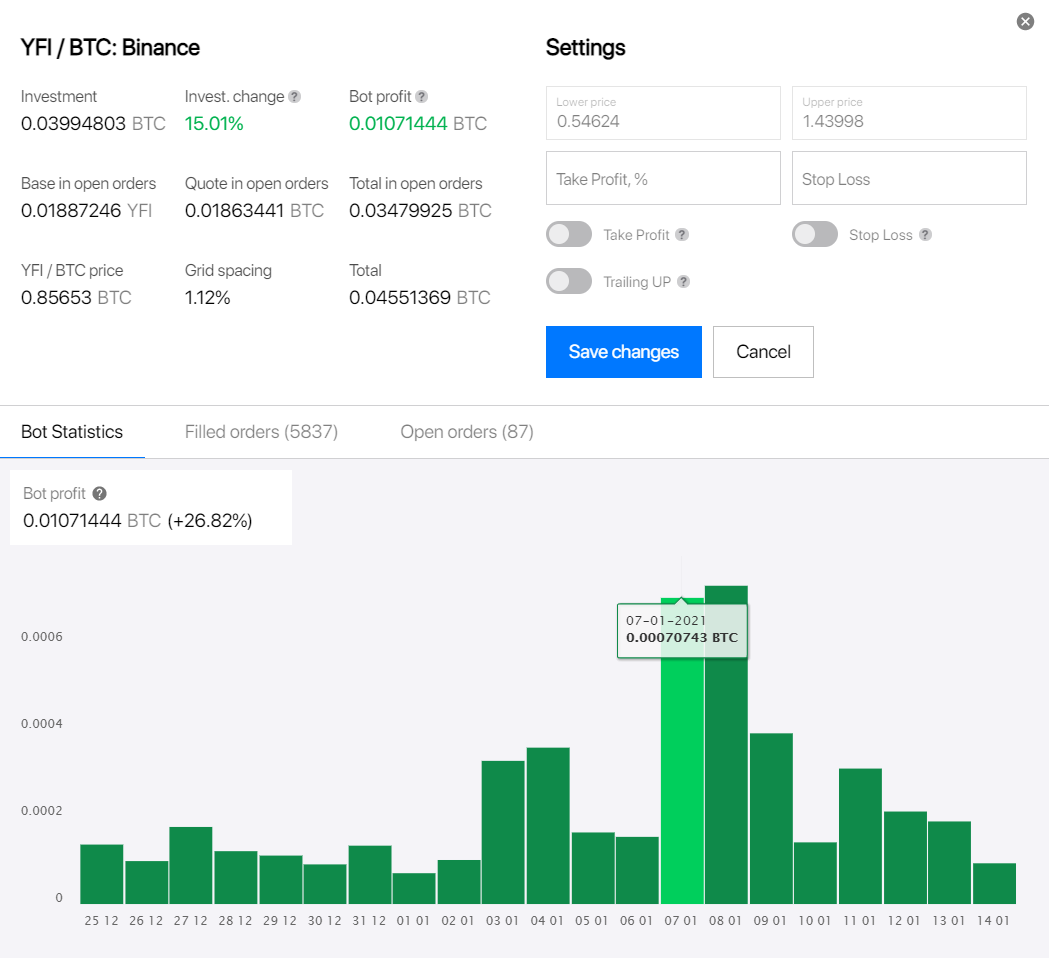1049x959 pixels.
Task: Click the 0.01863441 BTC quote value
Action: coord(254,211)
